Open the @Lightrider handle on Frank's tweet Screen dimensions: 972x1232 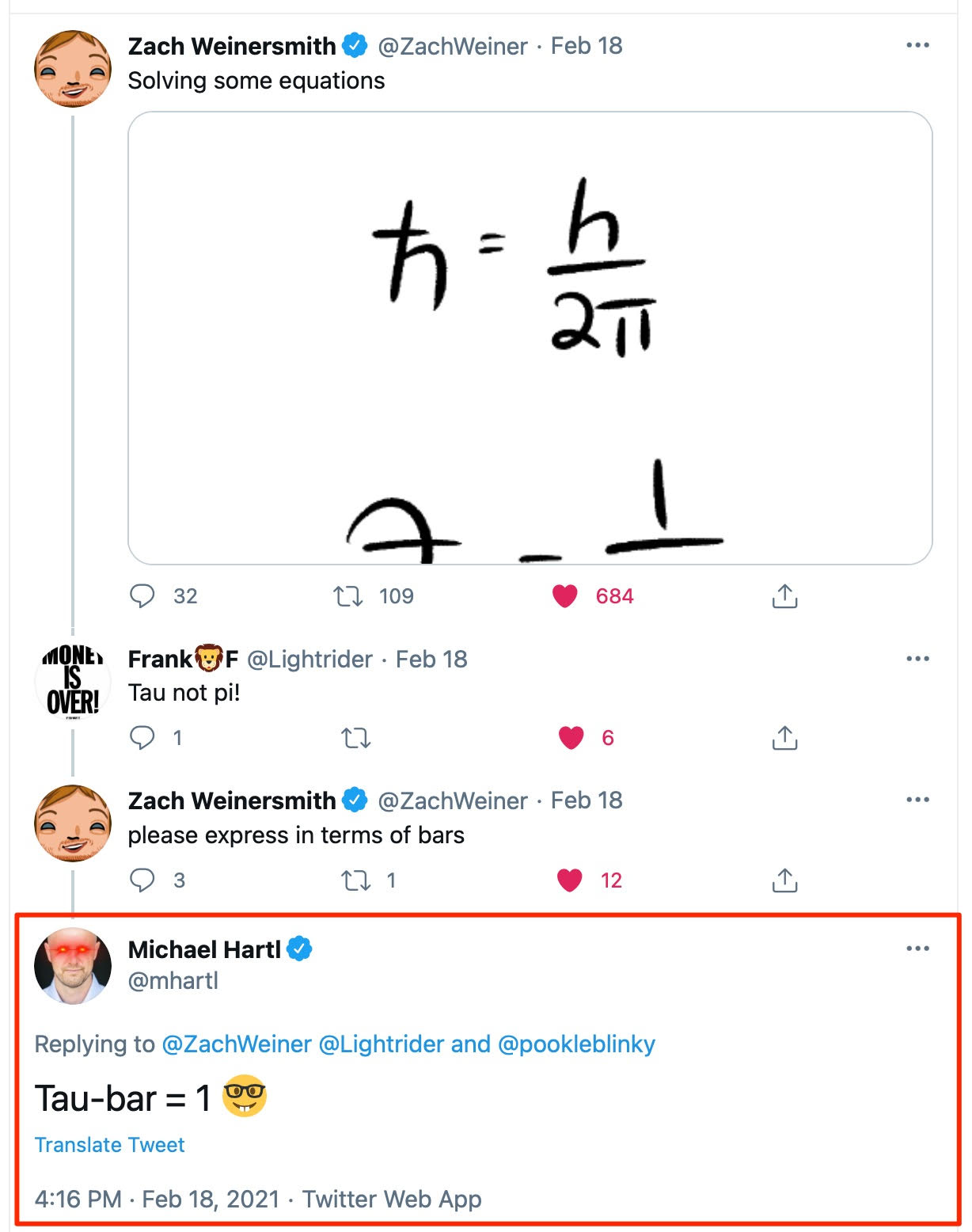(x=309, y=660)
